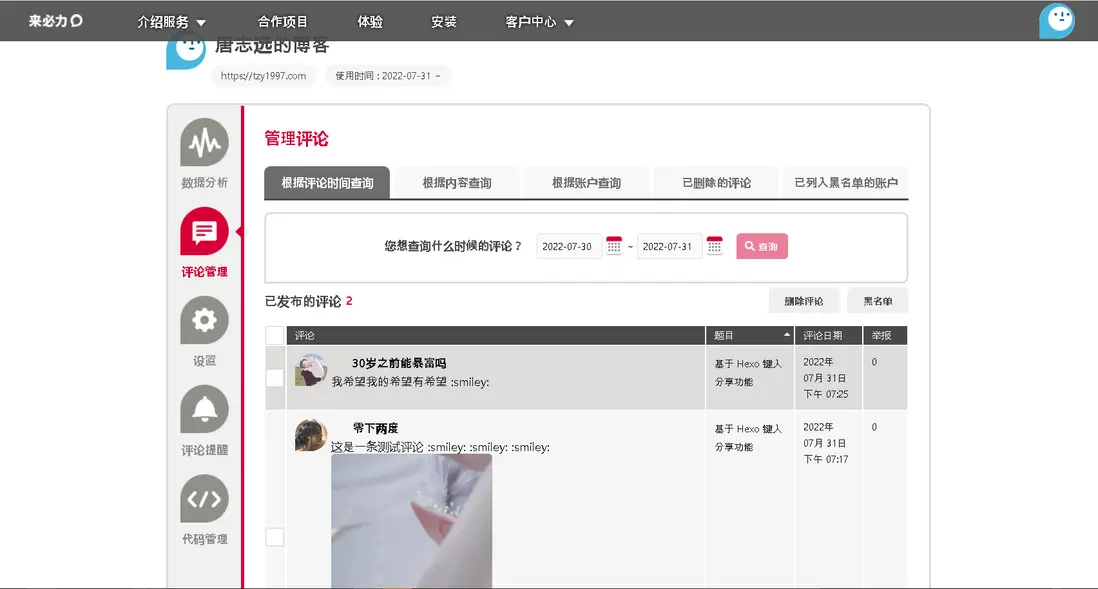This screenshot has width=1098, height=589.
Task: Click avatar of commenter 30岁之前能暴富吗
Action: click(310, 370)
